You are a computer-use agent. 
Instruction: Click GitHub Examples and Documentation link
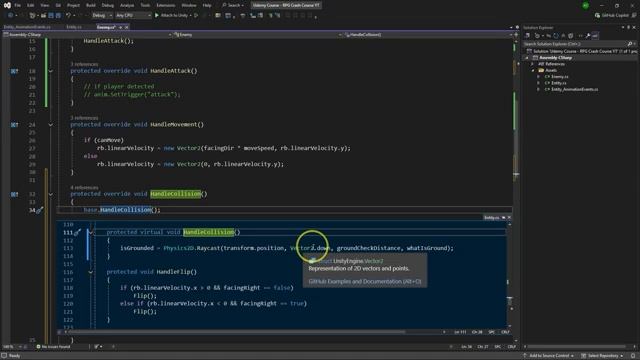[x=364, y=281]
